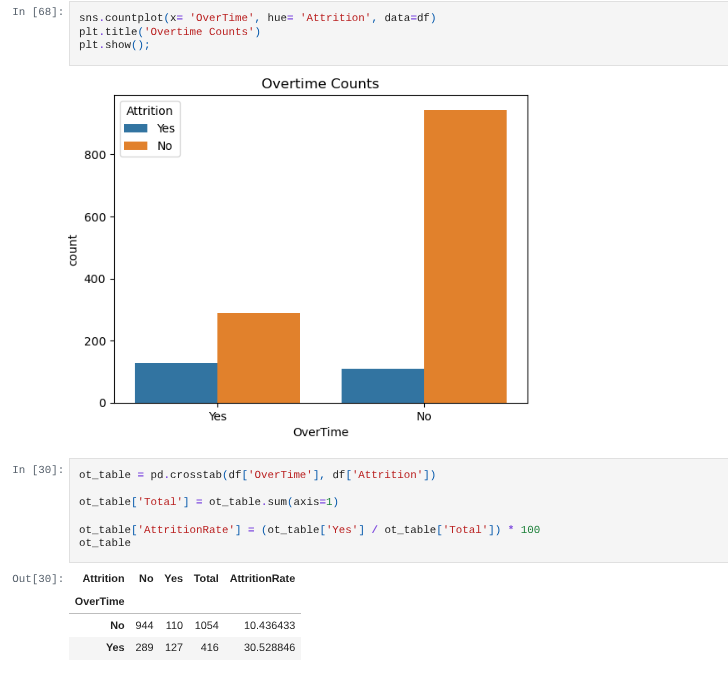Click the blue bar above OverTime Yes

(176, 383)
